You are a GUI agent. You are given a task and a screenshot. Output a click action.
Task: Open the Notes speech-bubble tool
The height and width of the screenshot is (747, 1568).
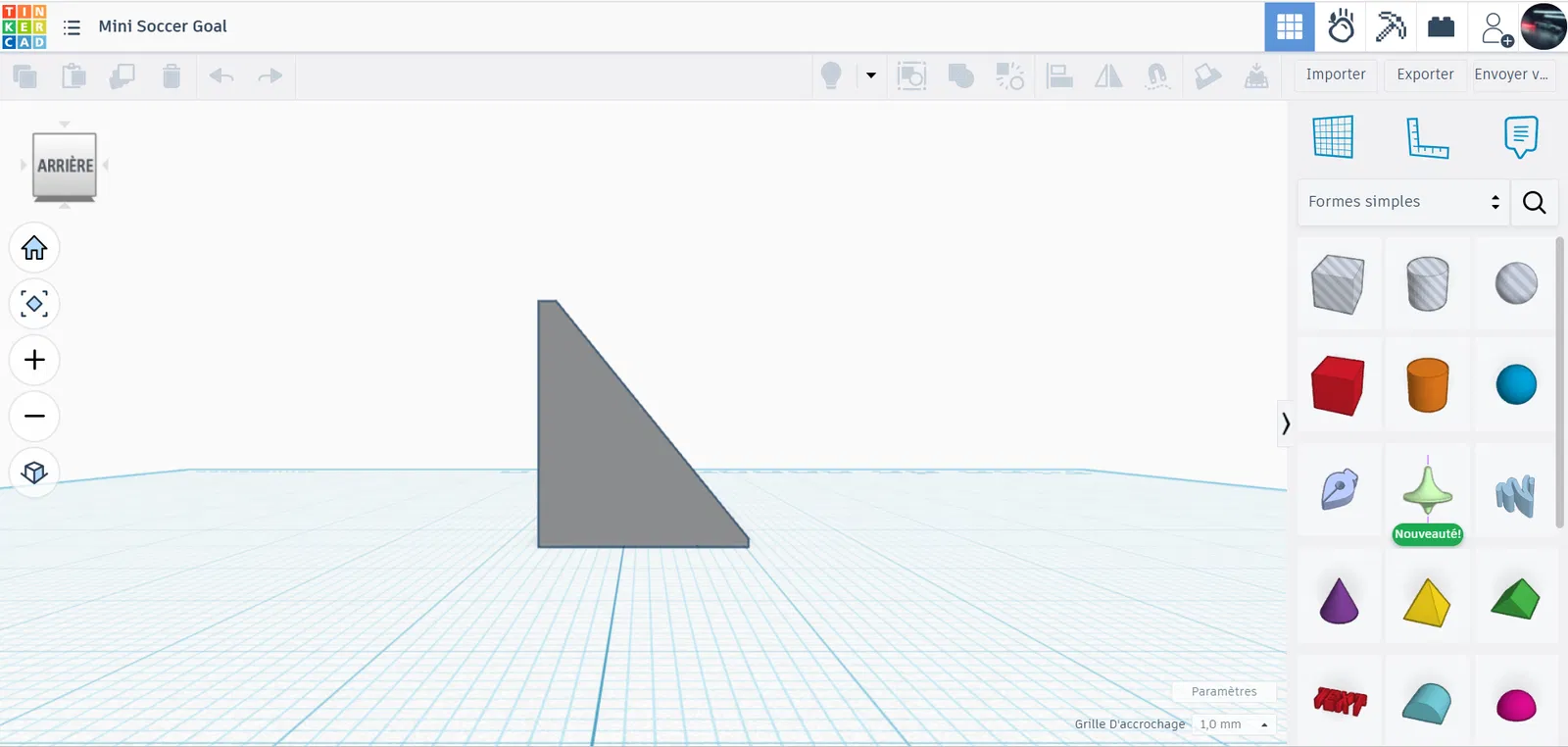1521,137
